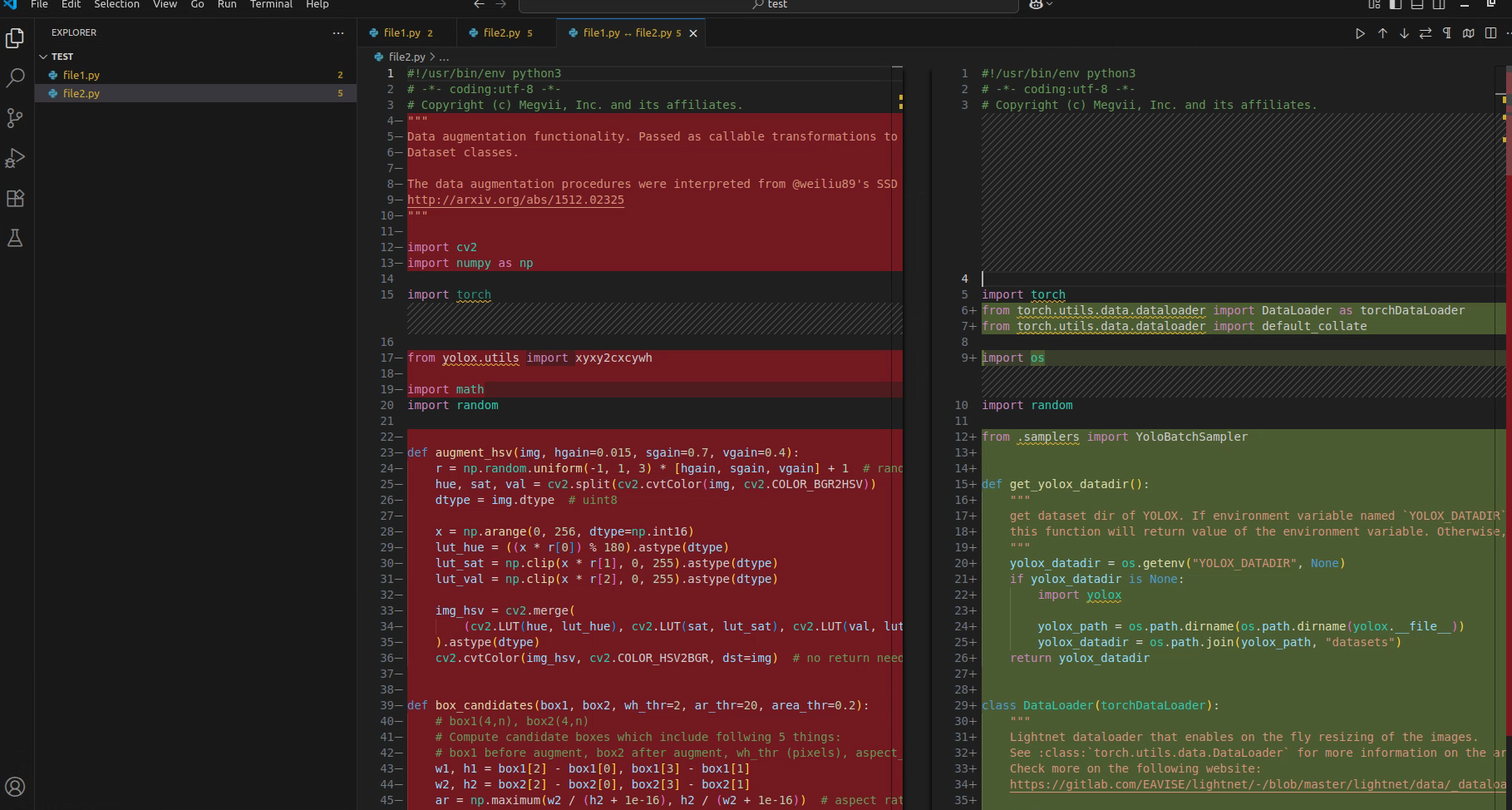The width and height of the screenshot is (1512, 810).
Task: Open the Edit menu
Action: (x=71, y=4)
